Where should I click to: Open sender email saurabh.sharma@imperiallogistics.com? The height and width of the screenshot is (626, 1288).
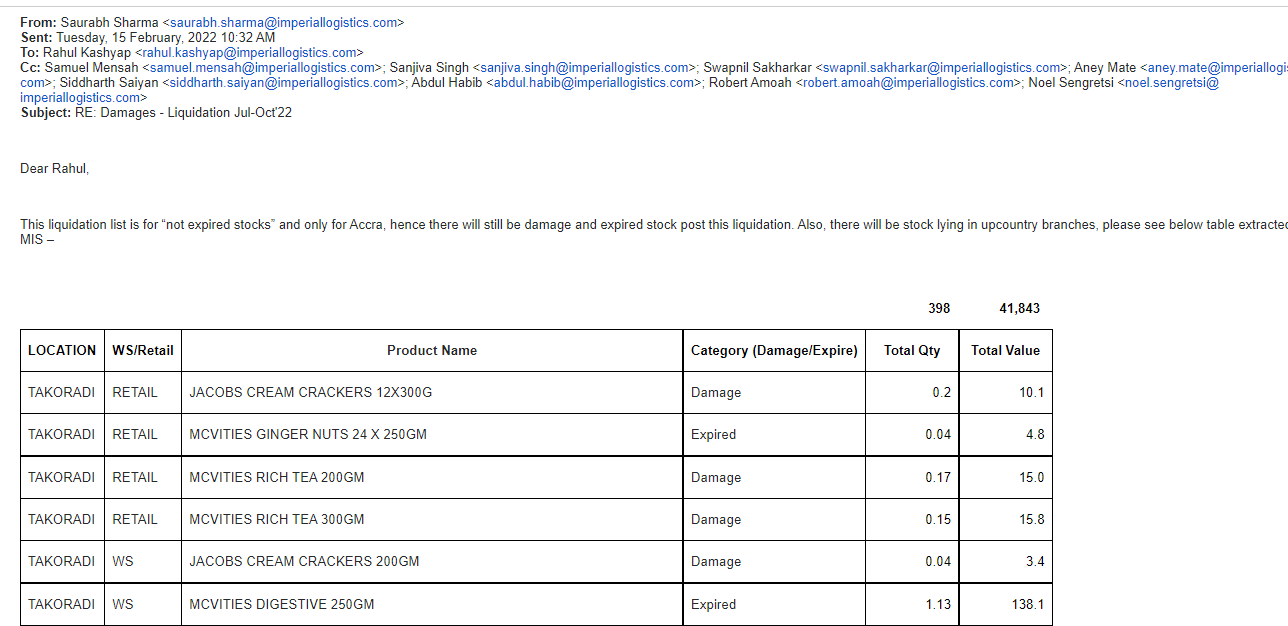pos(283,22)
